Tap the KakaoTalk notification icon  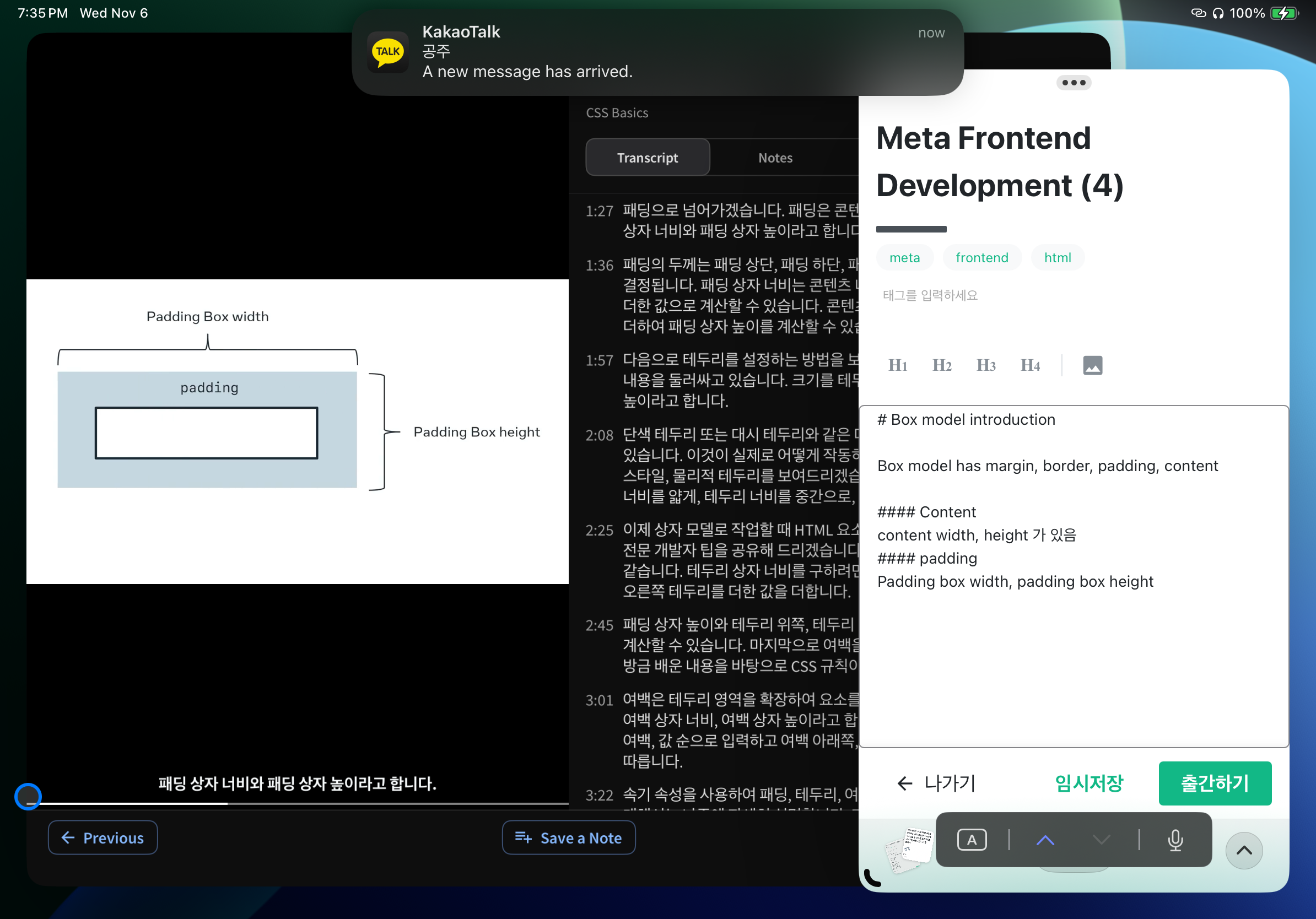[x=388, y=52]
